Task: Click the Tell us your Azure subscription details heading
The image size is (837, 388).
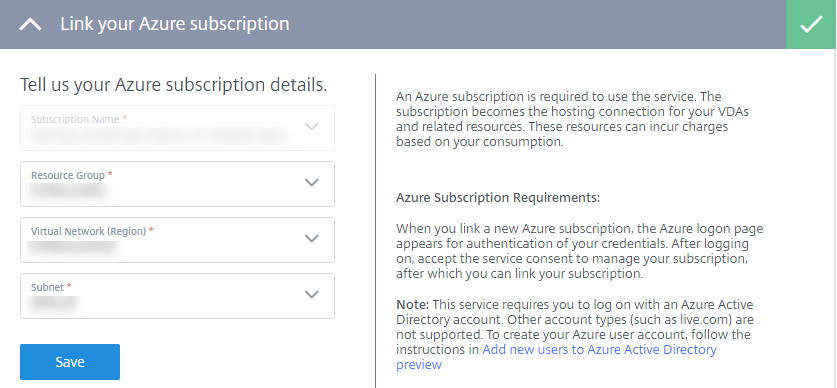Action: (x=173, y=85)
